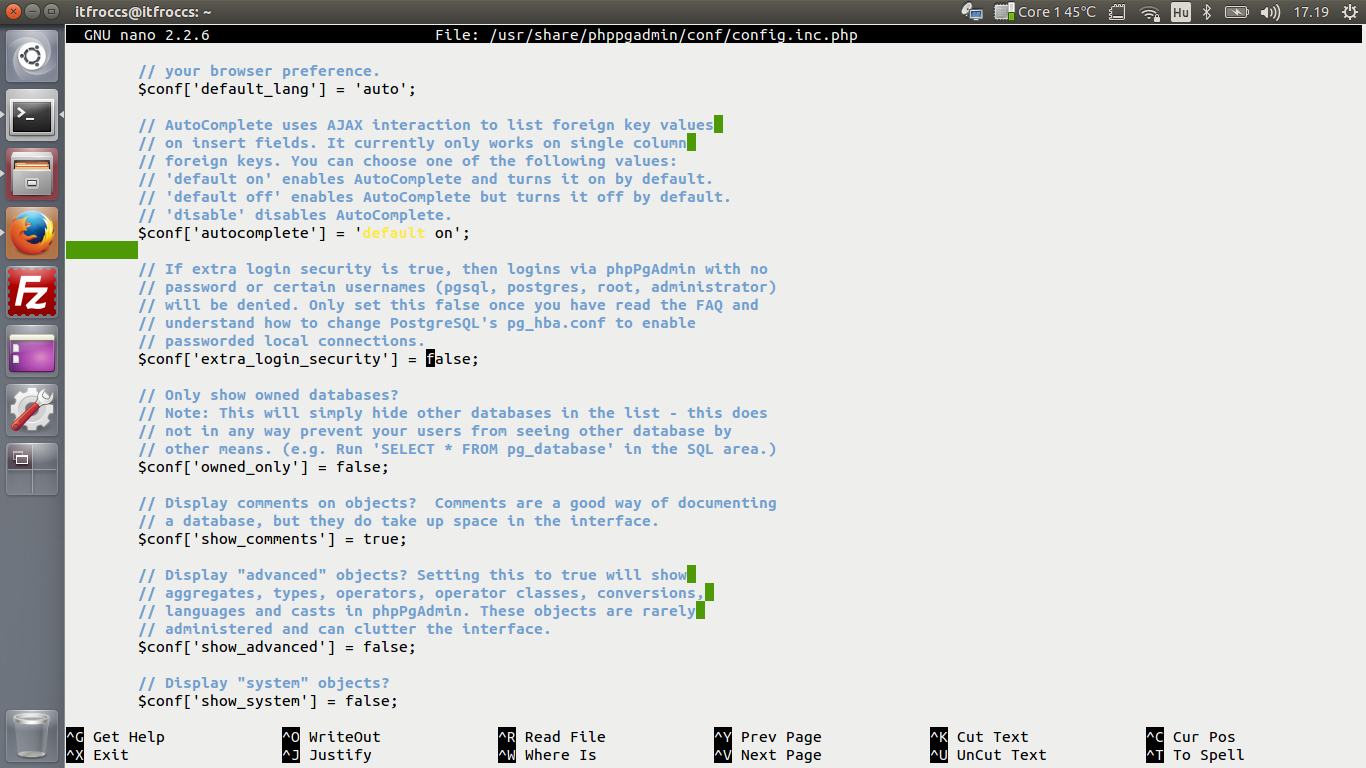The image size is (1366, 768).
Task: Open the battery indicator menu
Action: pyautogui.click(x=1238, y=12)
